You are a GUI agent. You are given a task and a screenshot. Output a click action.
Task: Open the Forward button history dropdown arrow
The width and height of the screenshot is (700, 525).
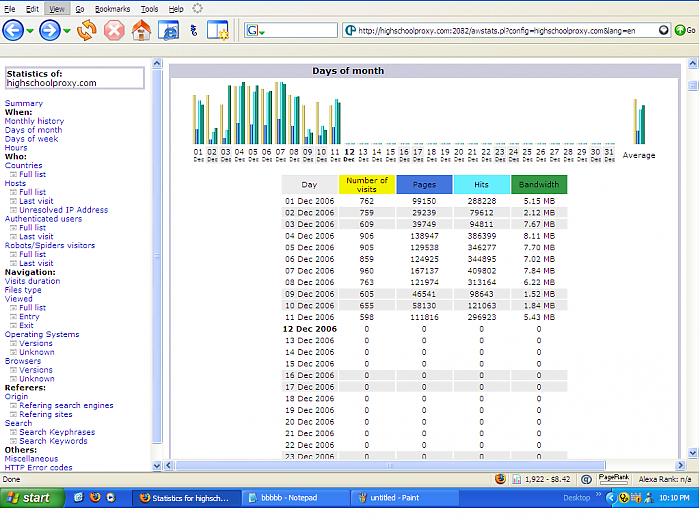click(67, 31)
